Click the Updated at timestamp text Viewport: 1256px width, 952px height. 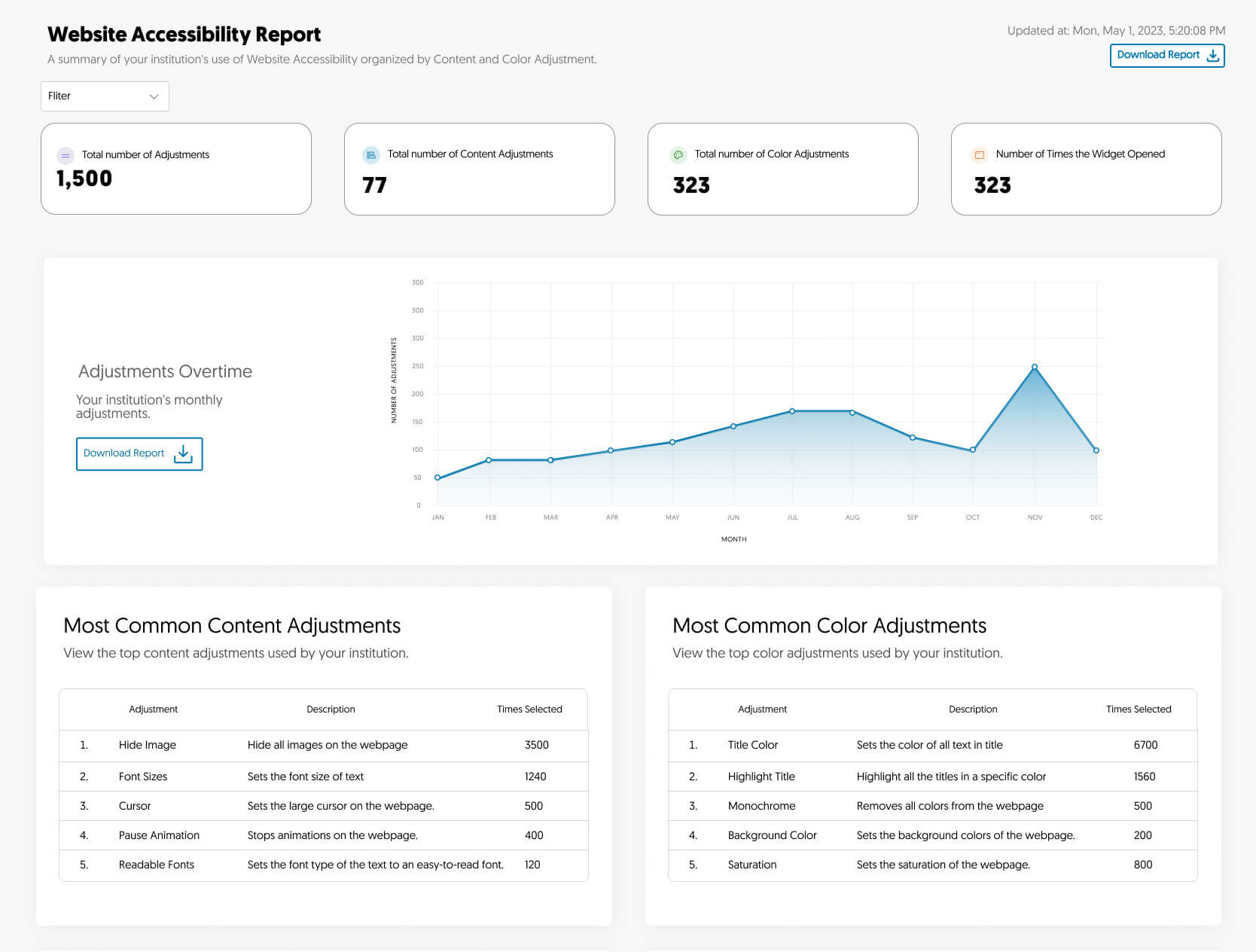pyautogui.click(x=1116, y=31)
